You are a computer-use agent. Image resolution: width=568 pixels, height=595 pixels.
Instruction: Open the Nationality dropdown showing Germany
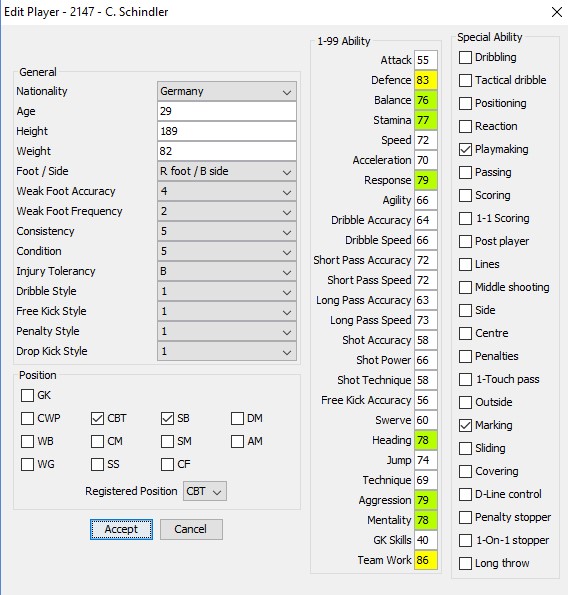pyautogui.click(x=227, y=91)
